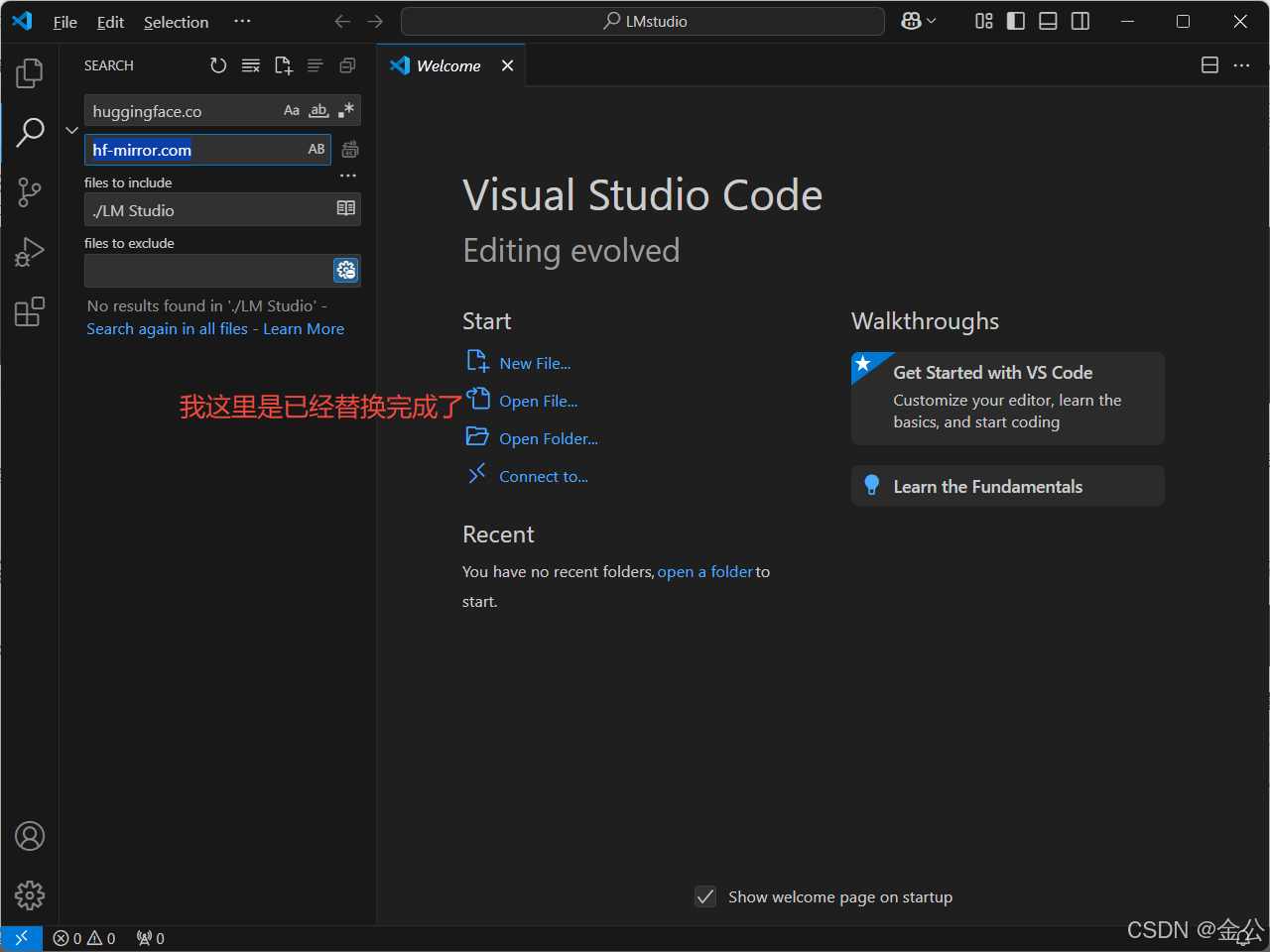Viewport: 1270px width, 952px height.
Task: Click VS Code logo in title bar
Action: click(x=22, y=22)
